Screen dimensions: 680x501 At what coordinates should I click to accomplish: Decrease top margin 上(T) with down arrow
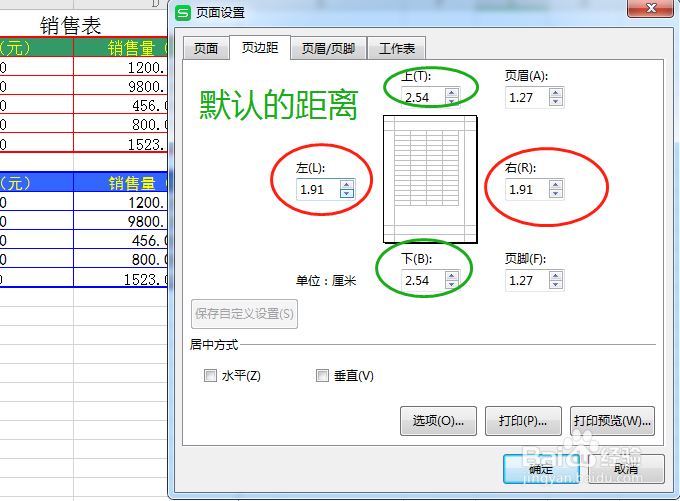(x=451, y=102)
